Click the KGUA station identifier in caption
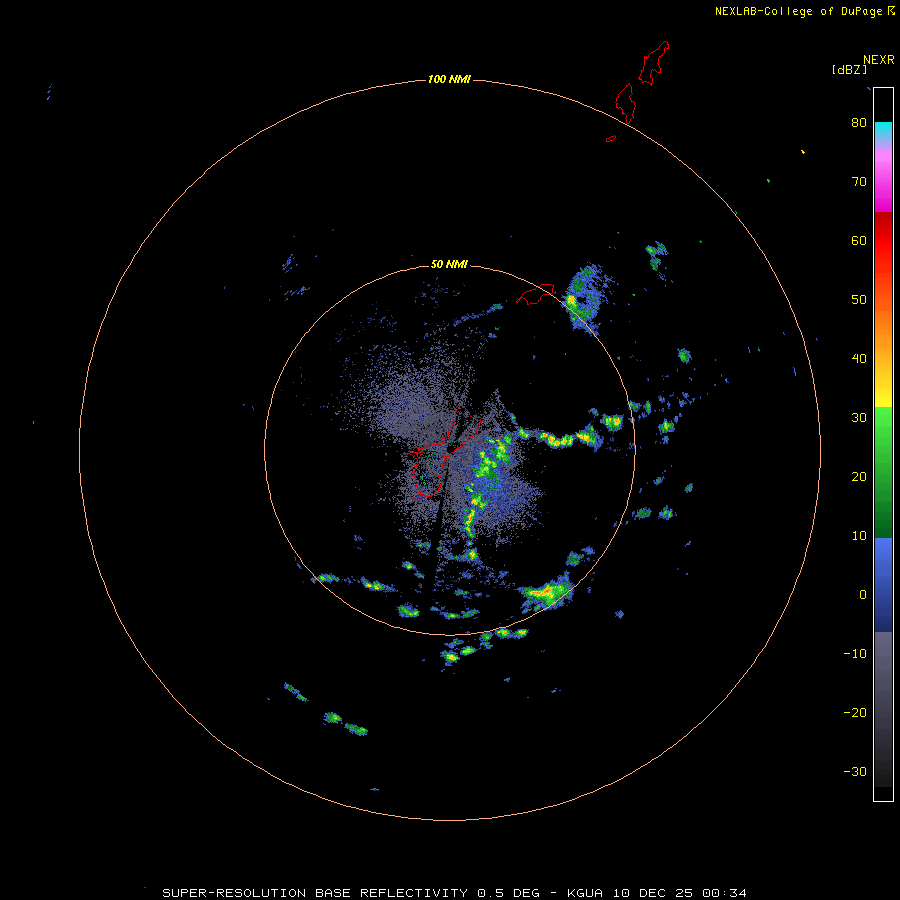This screenshot has width=900, height=900. point(586,893)
